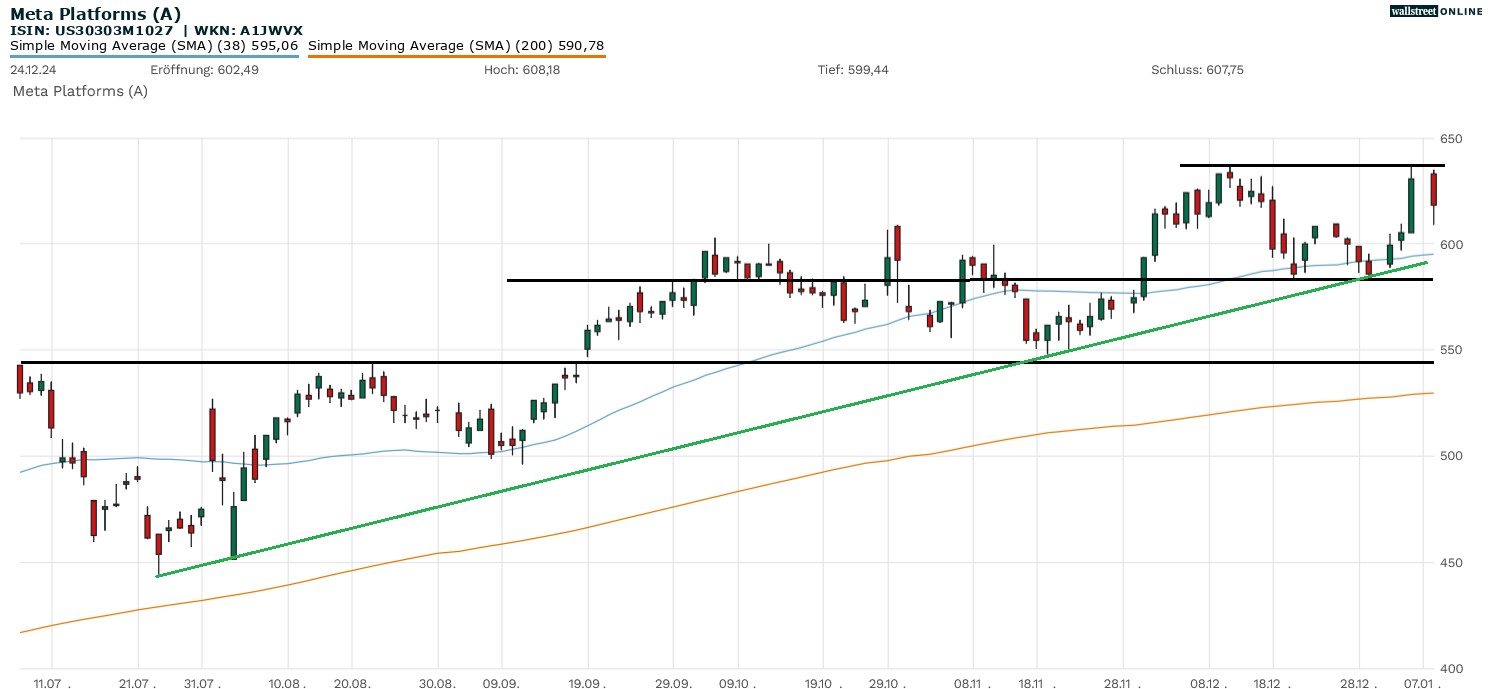Click the blue SMA 38 legend line
Viewport: 1490px width, 689px height.
(154, 56)
